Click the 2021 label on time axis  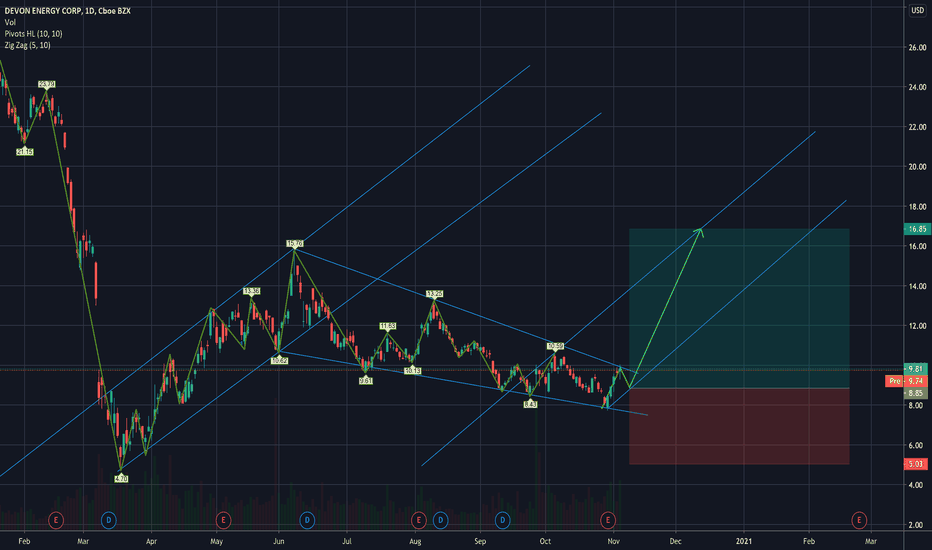(x=744, y=541)
